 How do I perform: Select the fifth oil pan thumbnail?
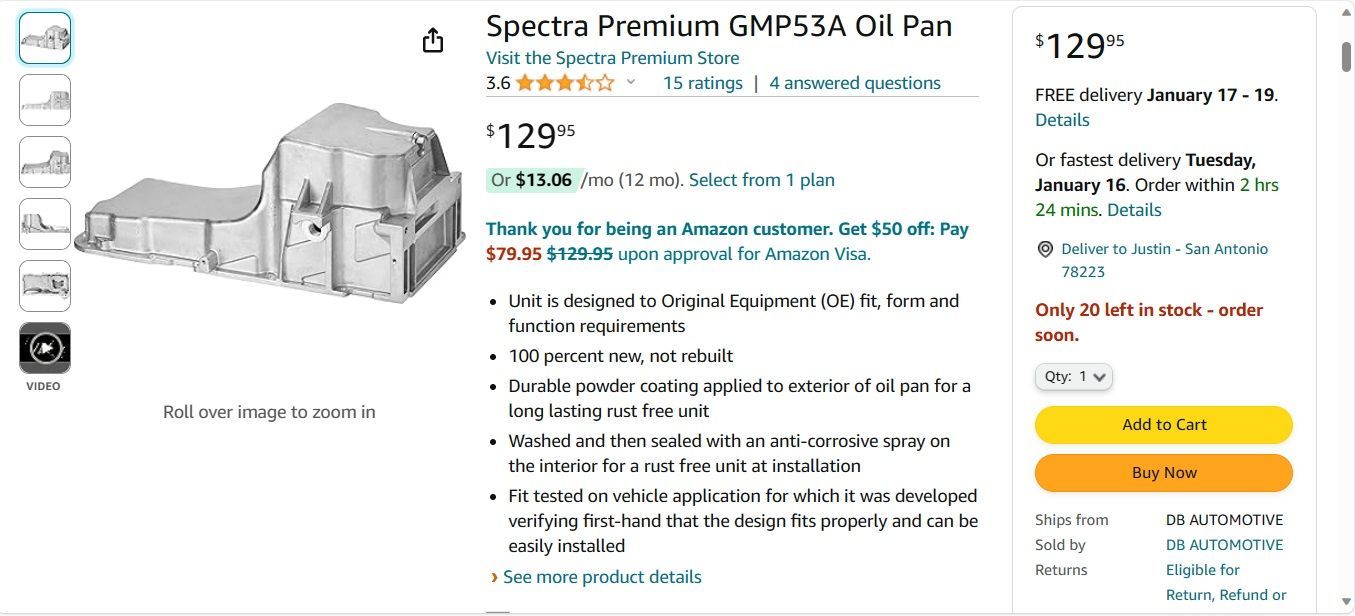point(45,286)
